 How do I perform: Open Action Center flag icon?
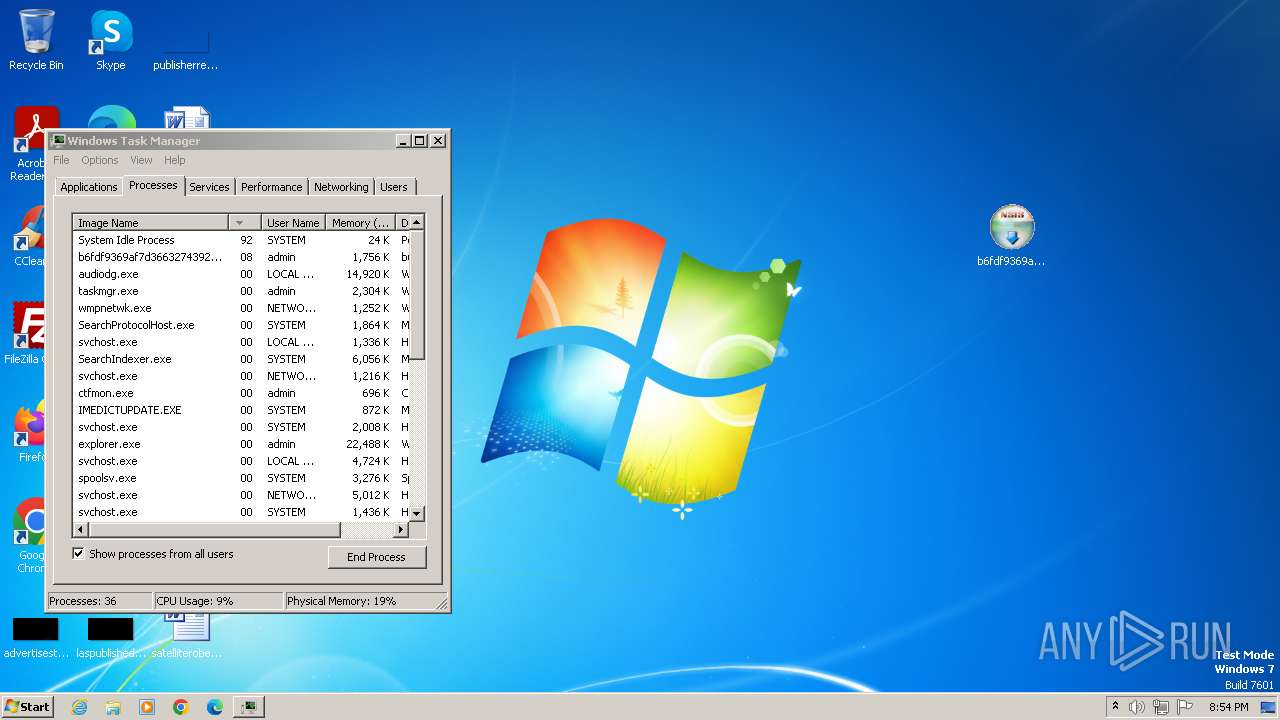(x=1185, y=707)
